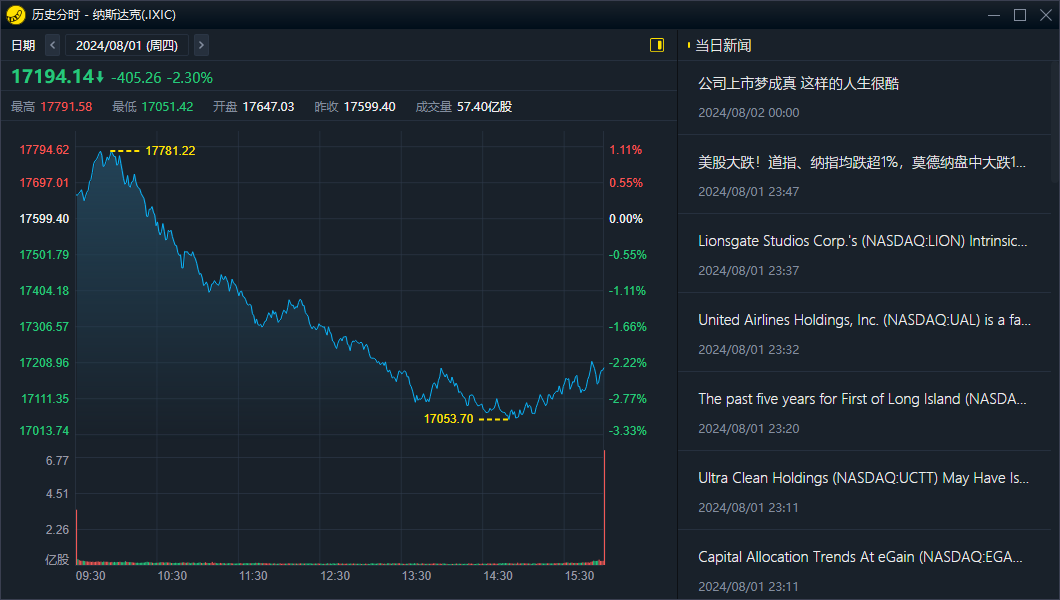This screenshot has height=600, width=1060.
Task: Click right axis label 0.55%
Action: click(625, 183)
